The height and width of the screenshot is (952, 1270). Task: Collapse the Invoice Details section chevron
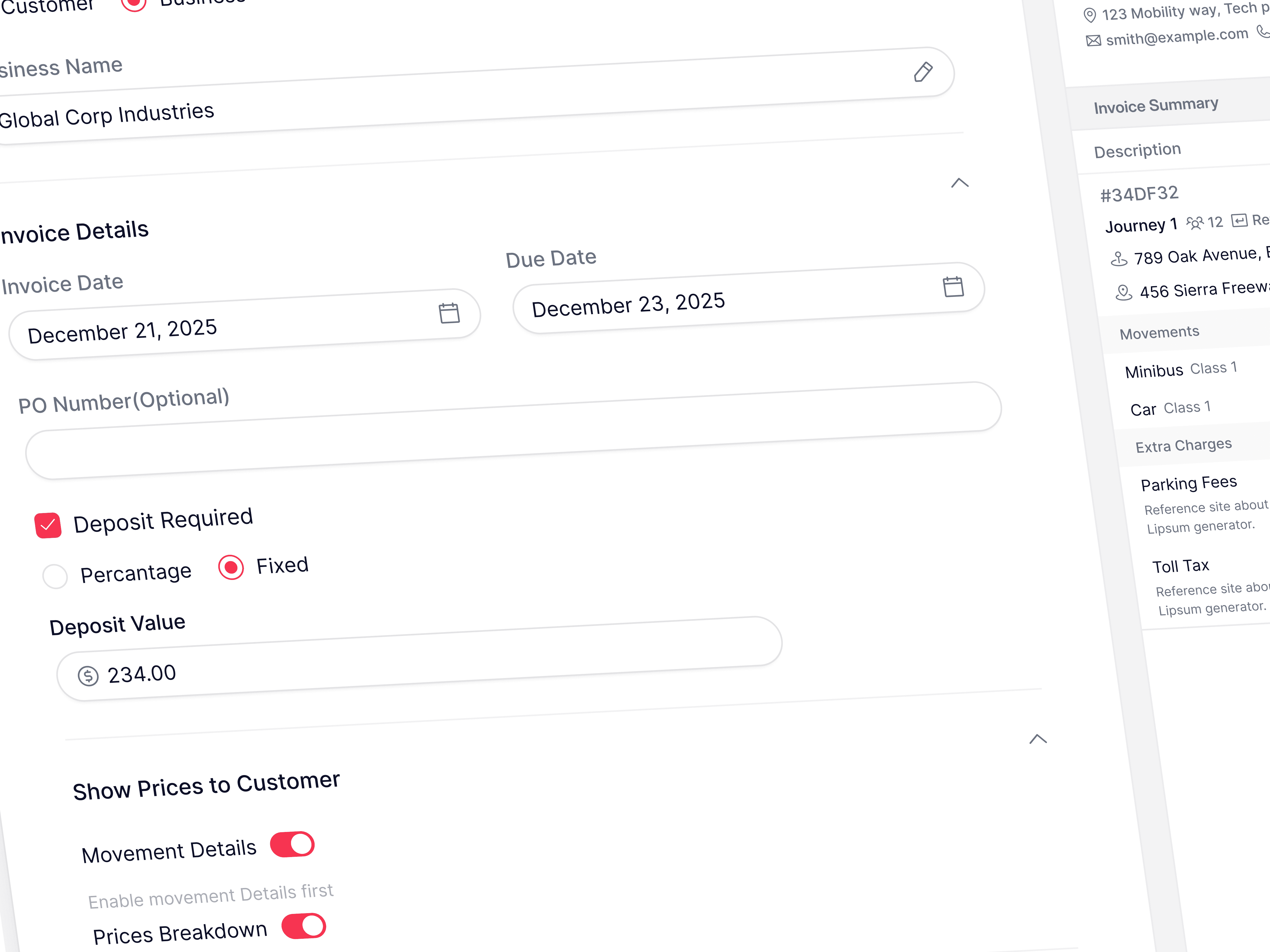[959, 183]
